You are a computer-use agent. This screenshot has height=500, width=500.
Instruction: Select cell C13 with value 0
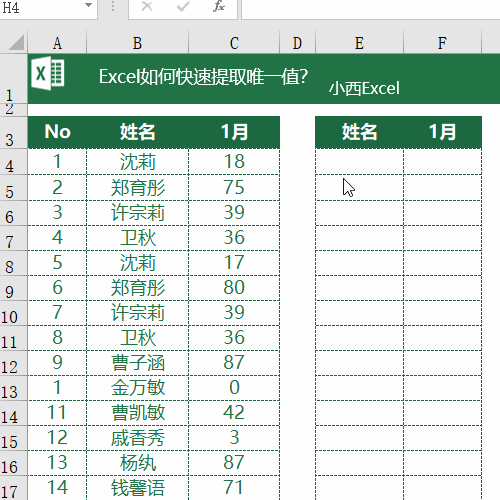[234, 388]
